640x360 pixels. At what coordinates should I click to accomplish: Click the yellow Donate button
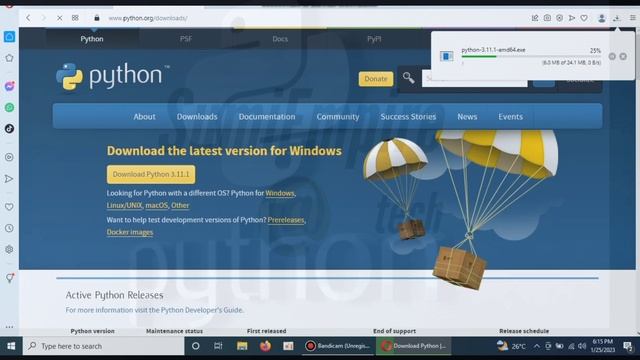point(376,79)
